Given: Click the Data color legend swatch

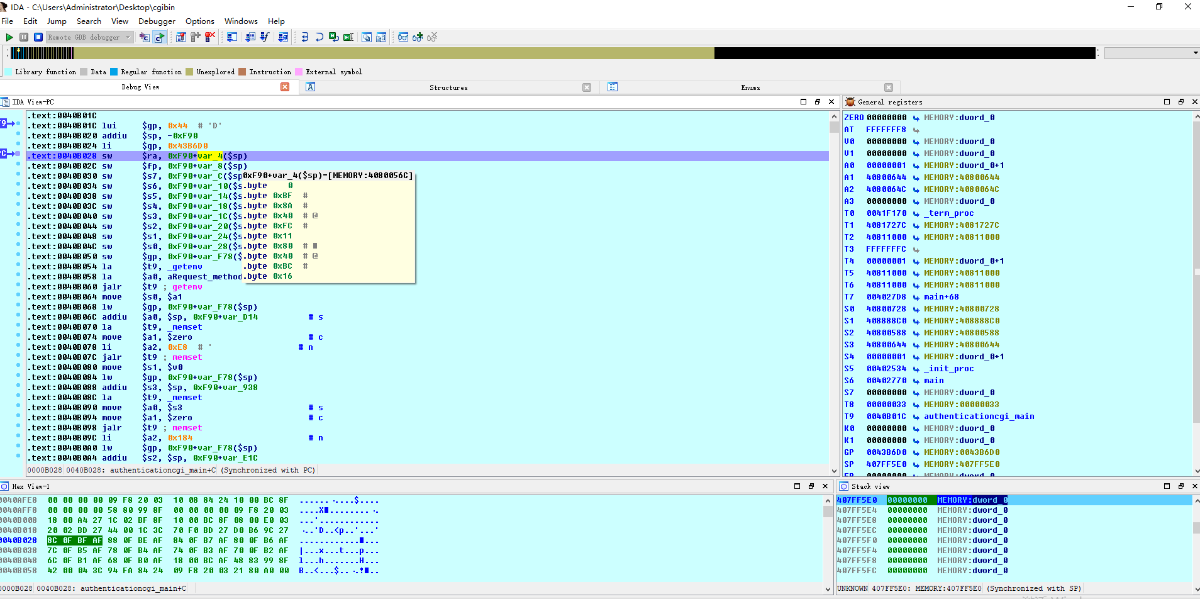Looking at the screenshot, I should click(84, 72).
